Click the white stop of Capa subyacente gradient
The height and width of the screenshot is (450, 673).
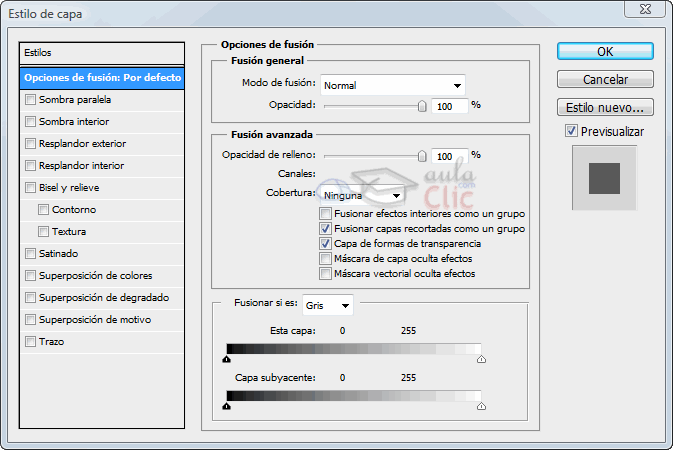pos(482,406)
